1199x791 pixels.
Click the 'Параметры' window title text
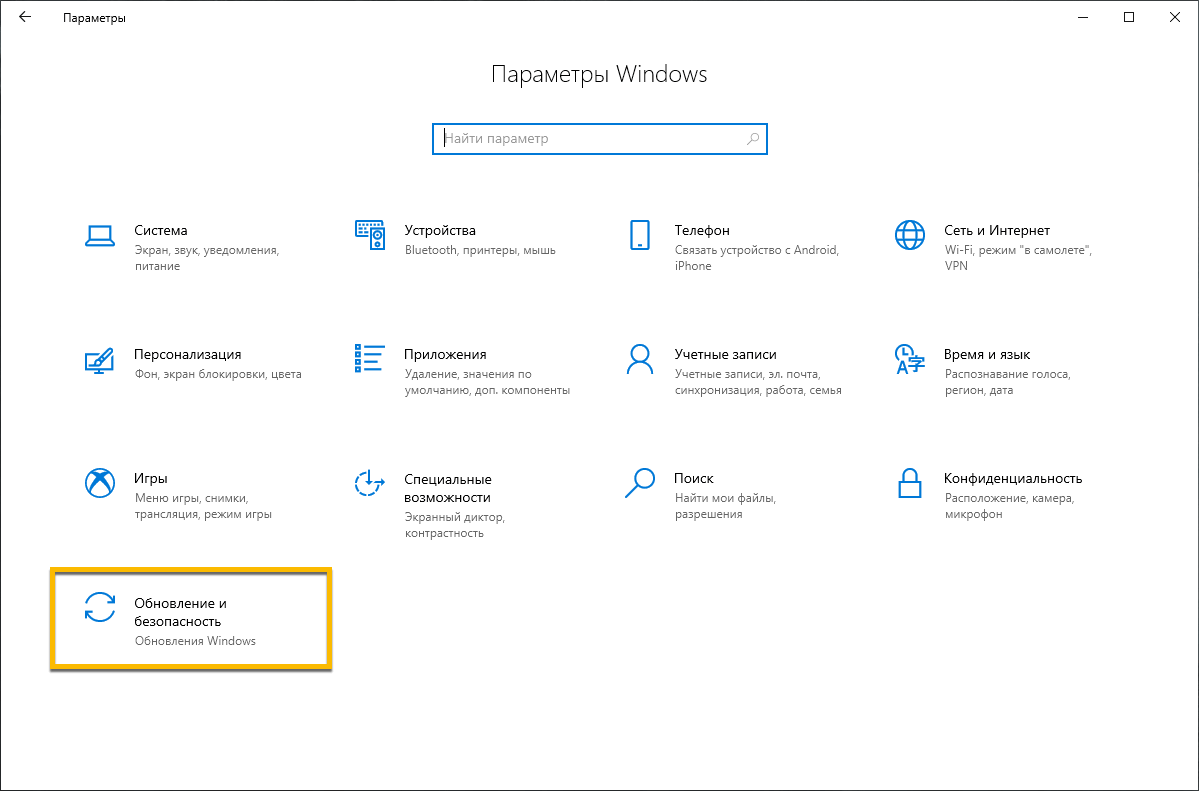point(94,18)
